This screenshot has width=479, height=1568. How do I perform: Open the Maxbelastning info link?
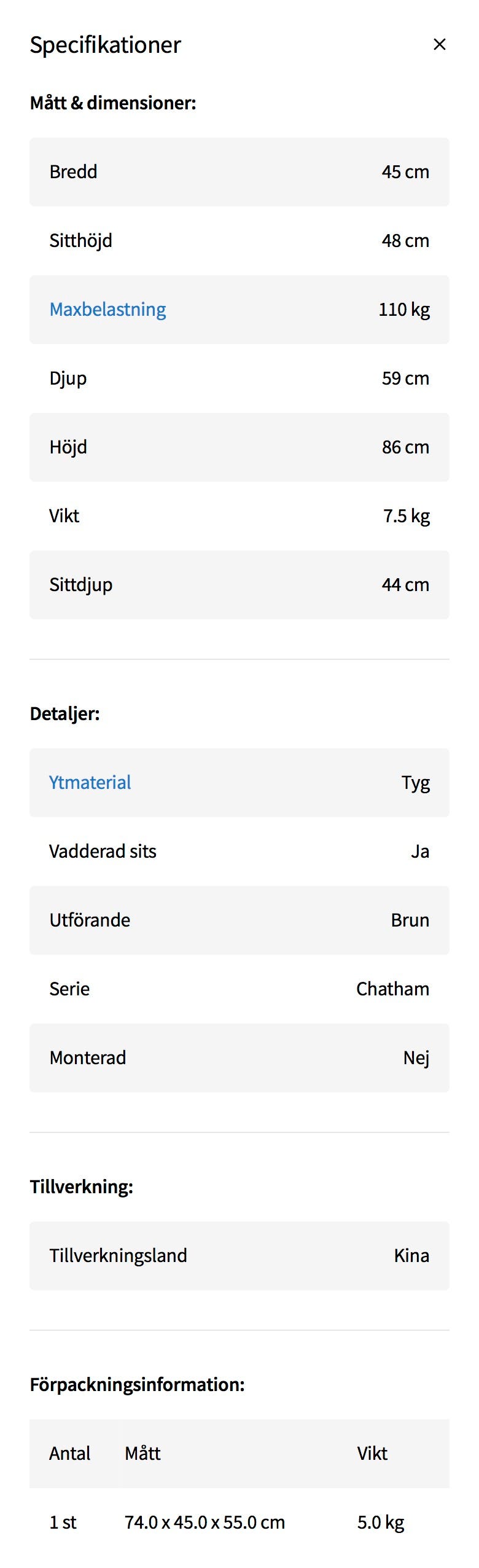coord(107,309)
